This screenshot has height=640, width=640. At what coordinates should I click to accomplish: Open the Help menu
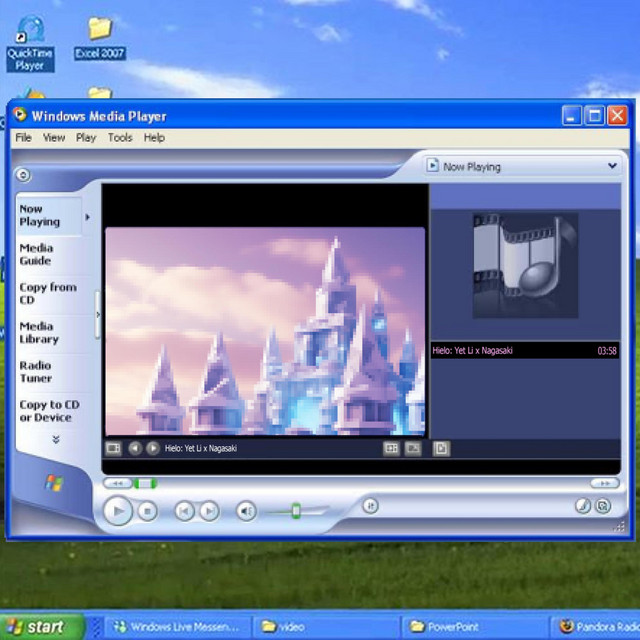[x=154, y=138]
